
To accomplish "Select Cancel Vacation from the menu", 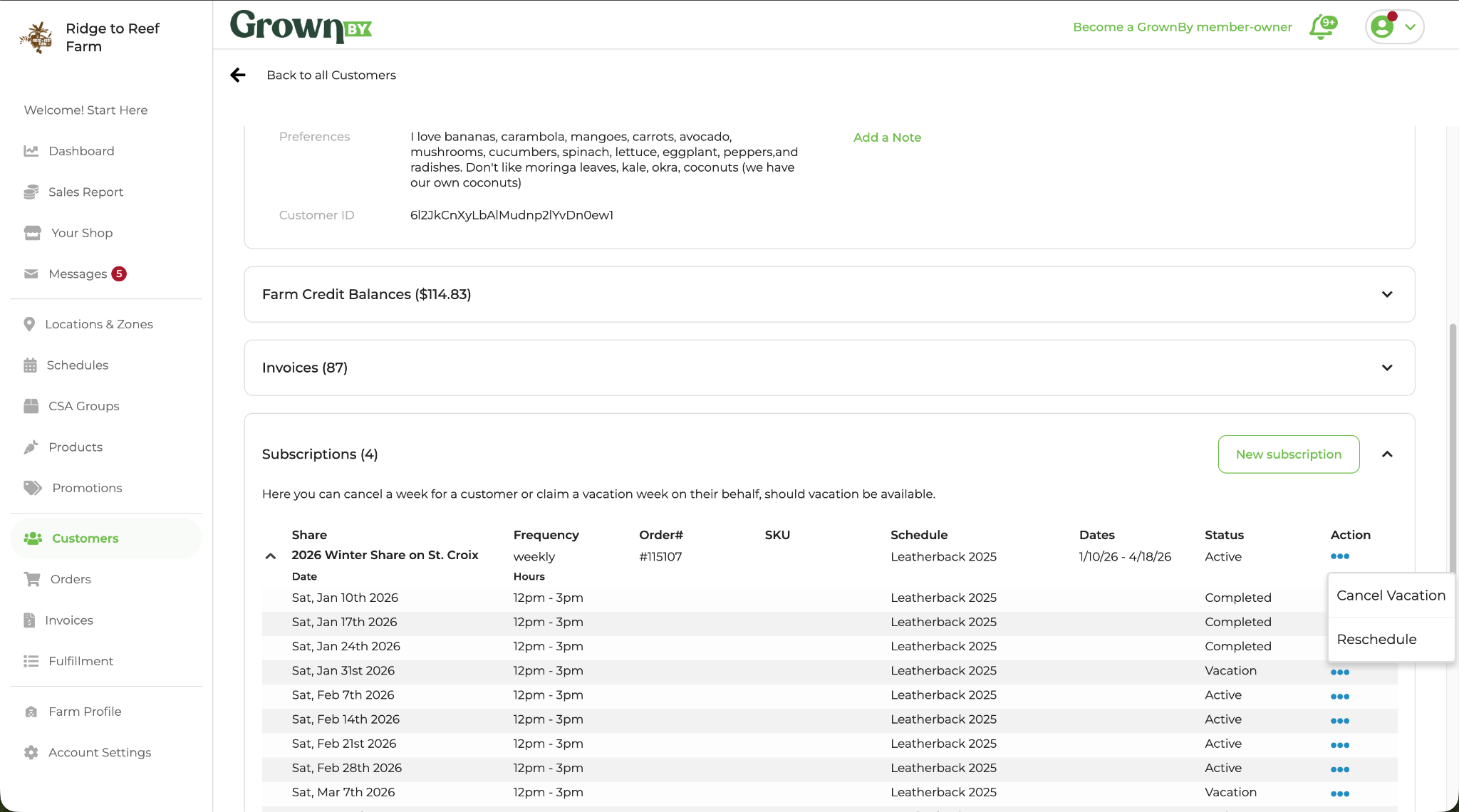I will 1391,595.
